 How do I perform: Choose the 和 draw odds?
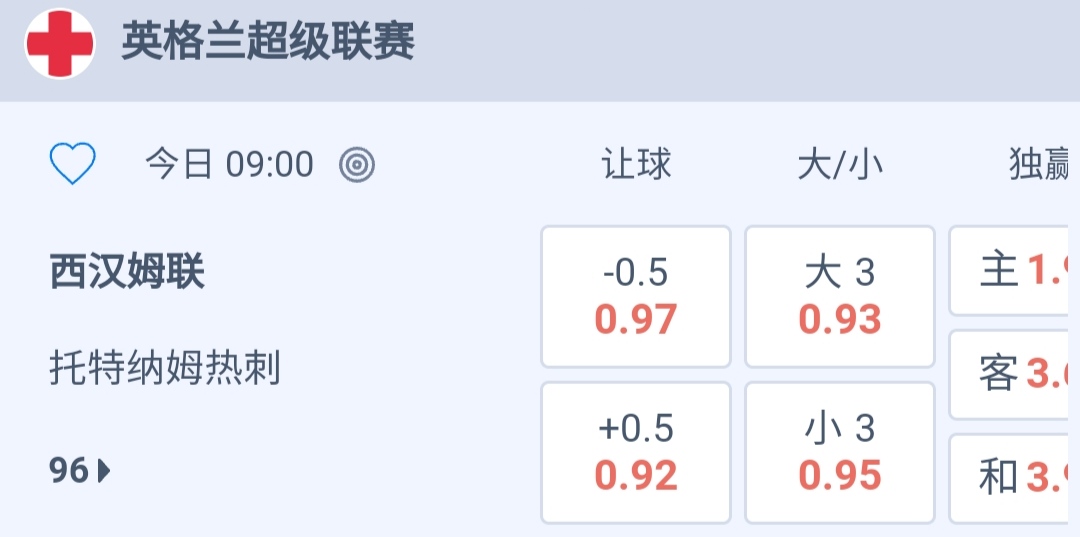point(1012,478)
